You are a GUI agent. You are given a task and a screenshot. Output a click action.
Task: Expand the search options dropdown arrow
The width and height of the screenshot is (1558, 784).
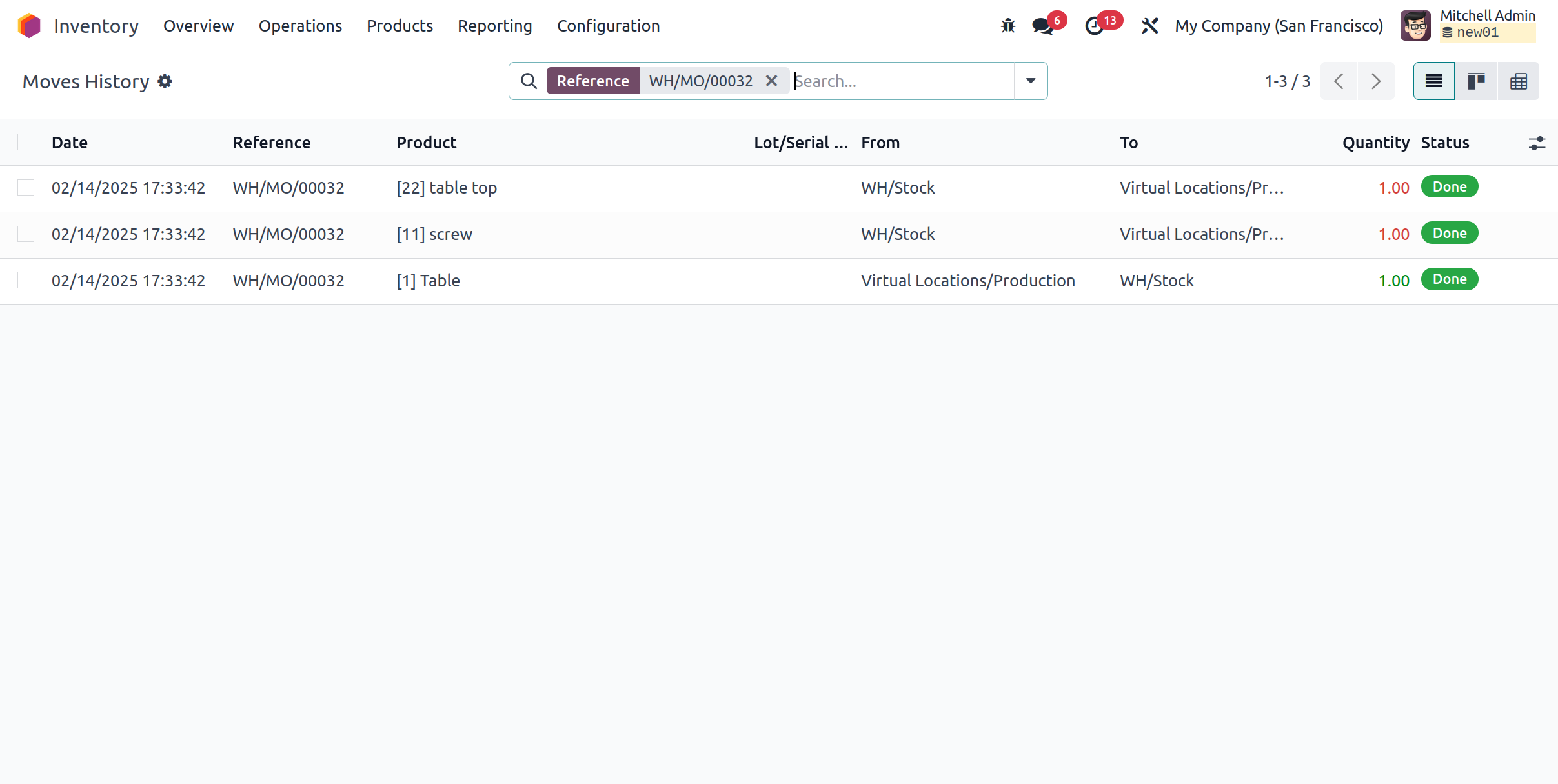pos(1031,81)
